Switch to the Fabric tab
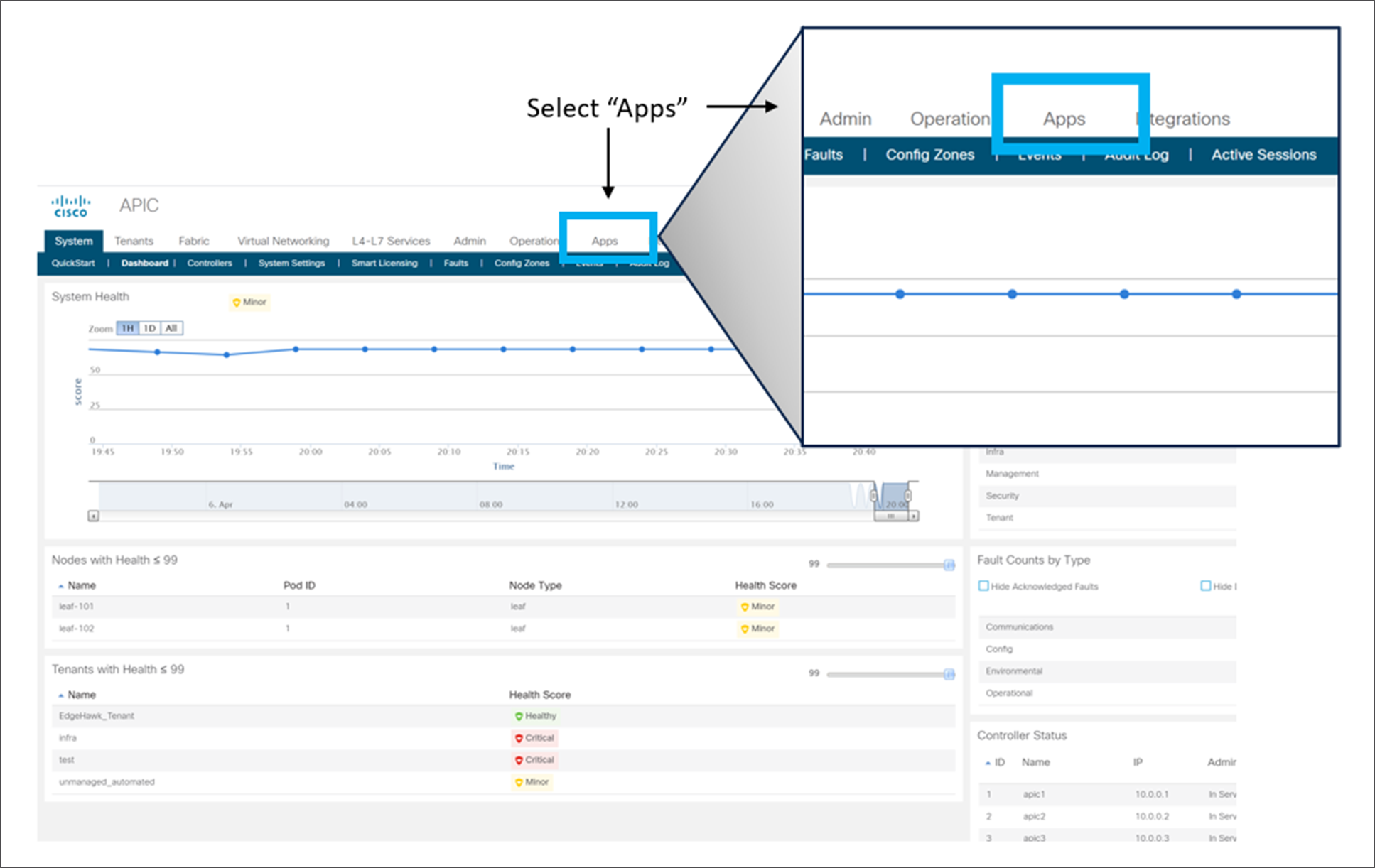Image resolution: width=1375 pixels, height=868 pixels. point(194,241)
